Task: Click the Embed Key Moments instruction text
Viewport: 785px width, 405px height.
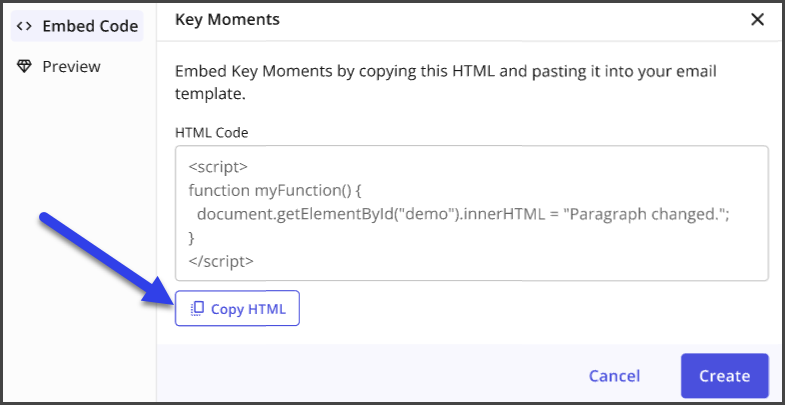Action: pyautogui.click(x=446, y=82)
